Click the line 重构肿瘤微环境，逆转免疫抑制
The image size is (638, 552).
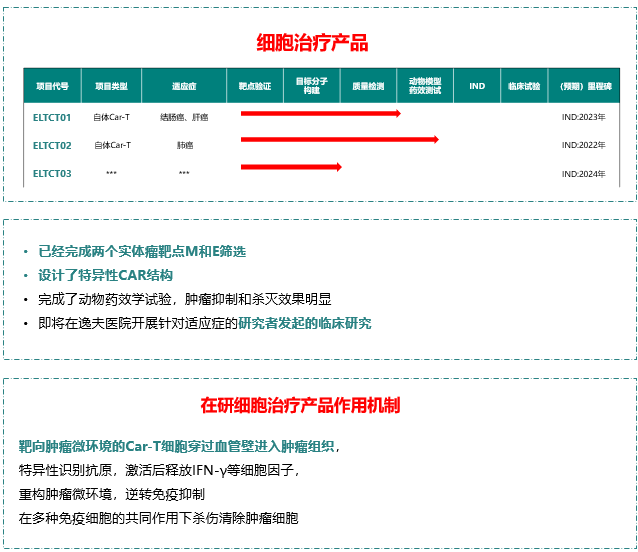(x=112, y=494)
